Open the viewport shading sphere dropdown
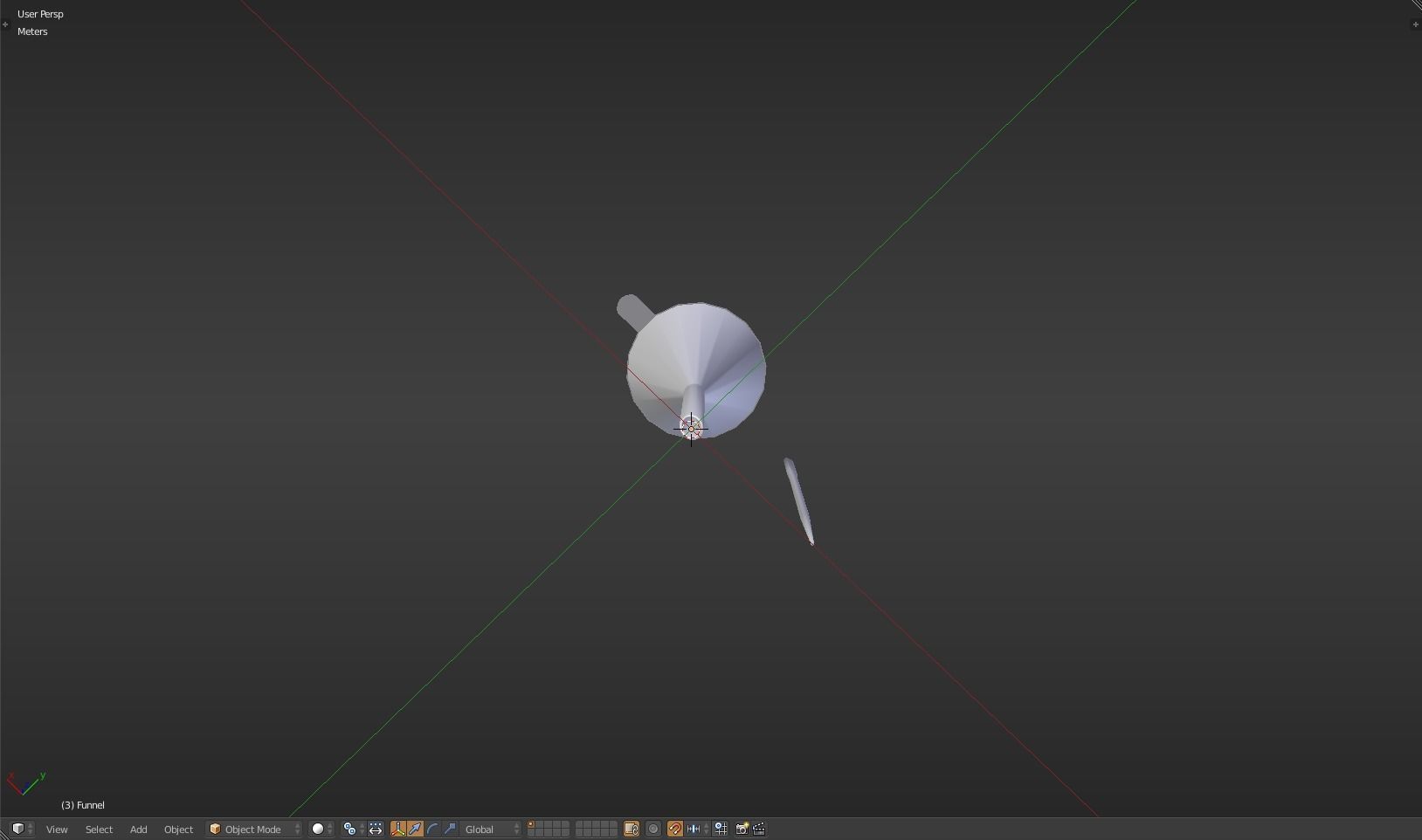This screenshot has height=840, width=1422. [x=322, y=829]
